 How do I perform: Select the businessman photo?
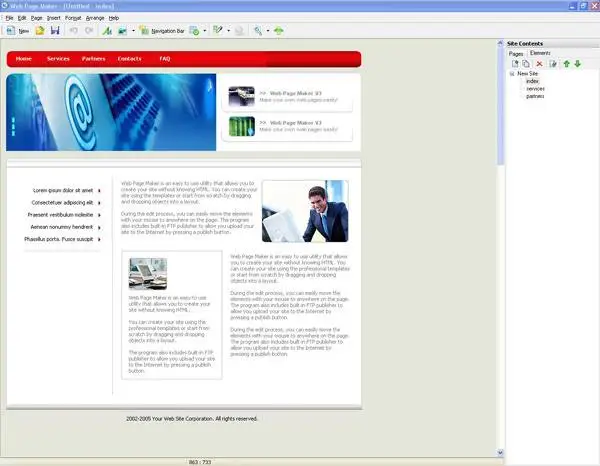pyautogui.click(x=305, y=211)
